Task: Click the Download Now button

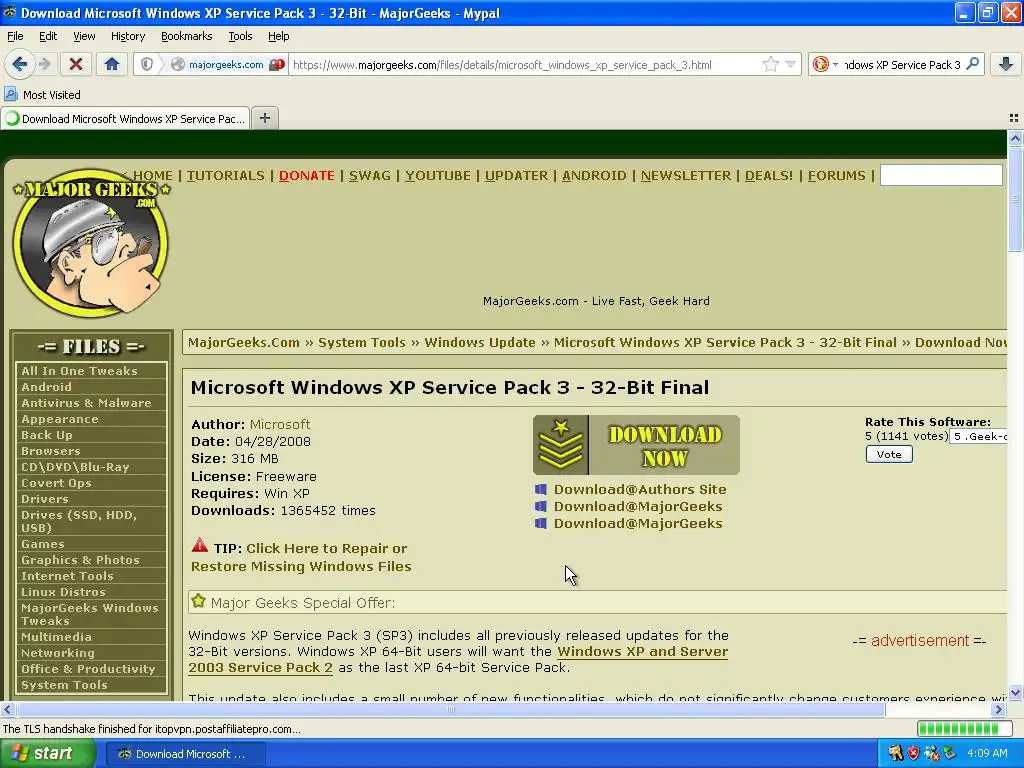Action: 636,445
